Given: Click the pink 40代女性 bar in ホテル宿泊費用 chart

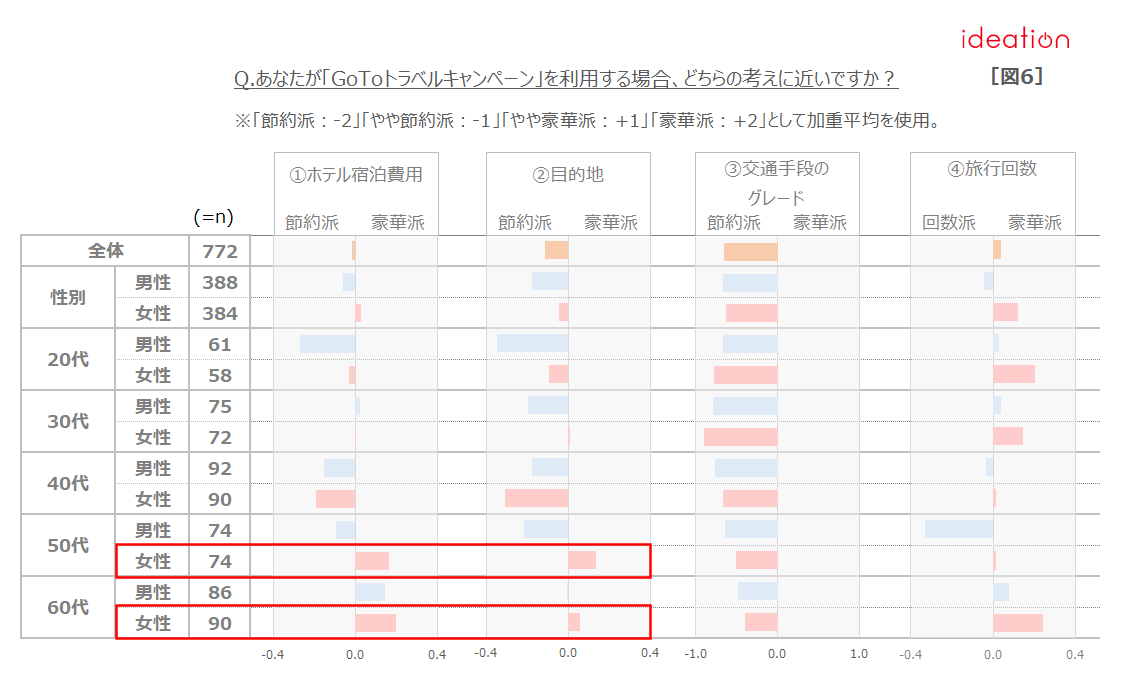Looking at the screenshot, I should click(335, 498).
